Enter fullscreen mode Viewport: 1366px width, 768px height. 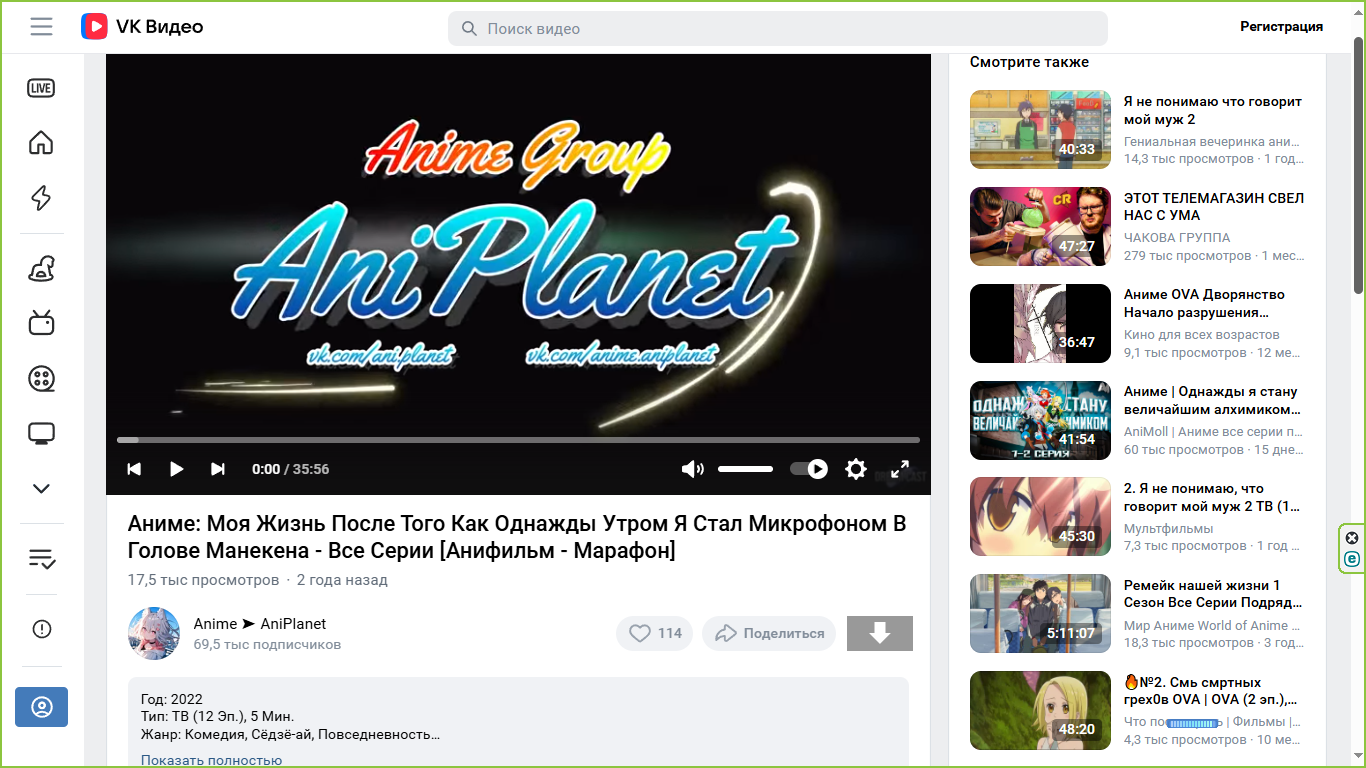(900, 469)
